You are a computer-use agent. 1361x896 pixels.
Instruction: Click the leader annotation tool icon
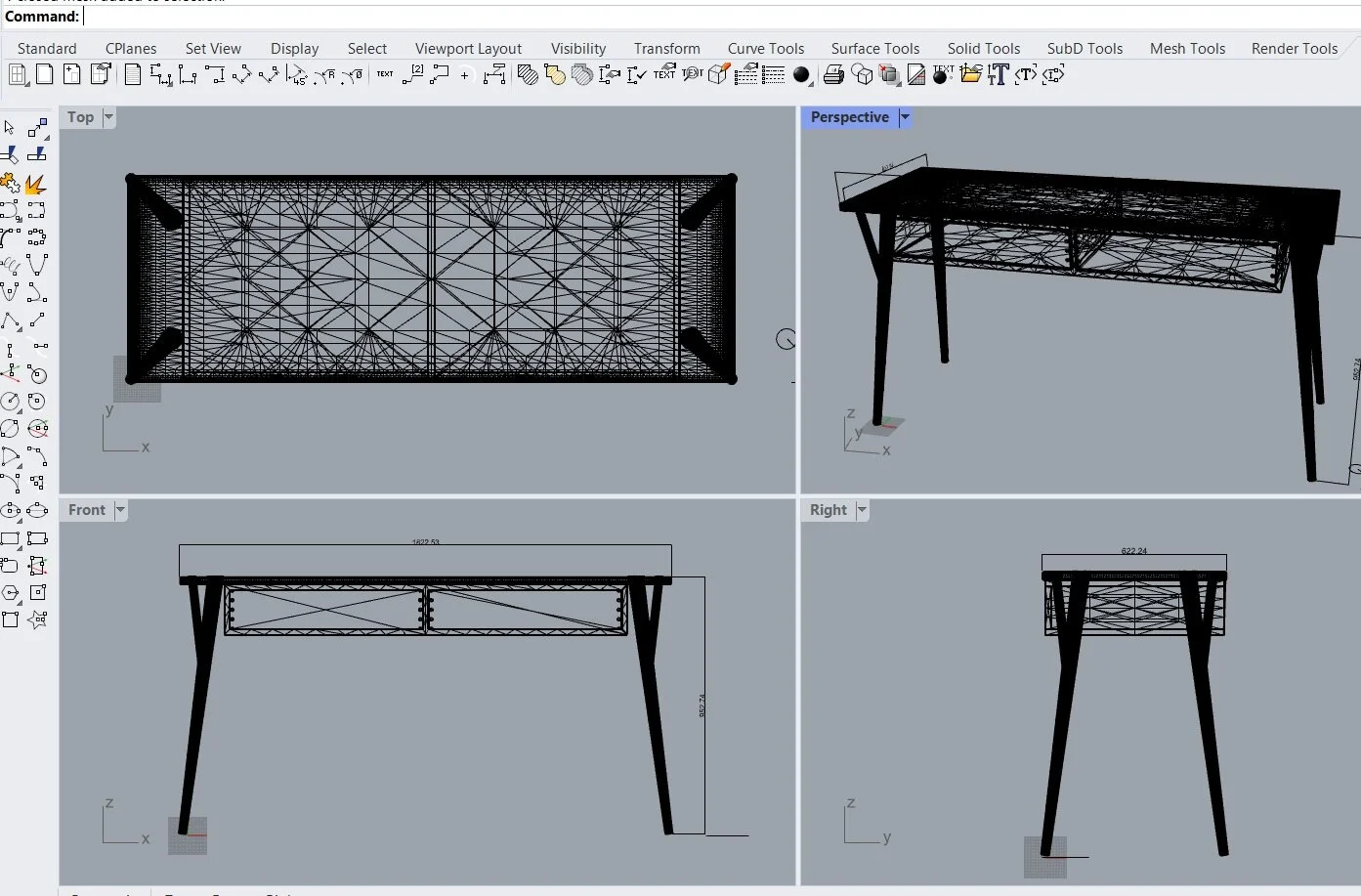point(440,75)
